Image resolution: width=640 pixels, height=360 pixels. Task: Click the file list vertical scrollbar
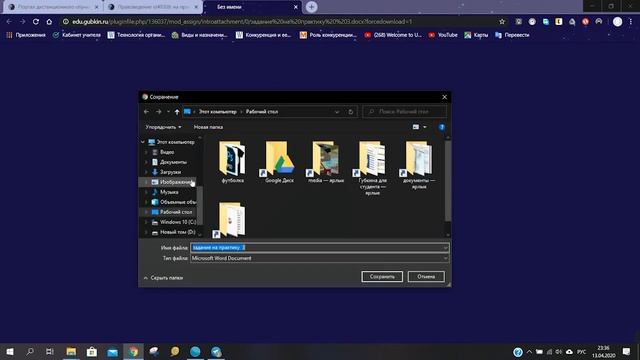coord(448,180)
